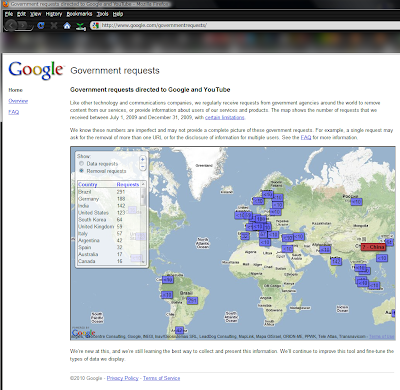Select the Removal requests radio button

[81, 171]
